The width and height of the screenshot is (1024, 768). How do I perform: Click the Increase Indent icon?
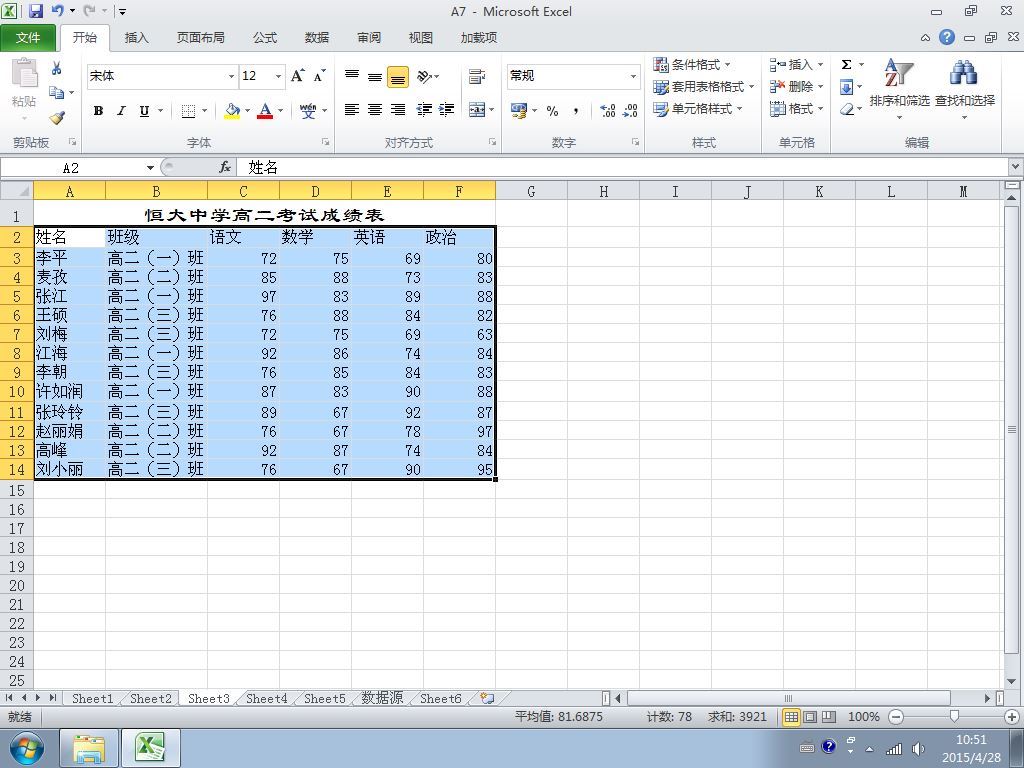coord(446,110)
